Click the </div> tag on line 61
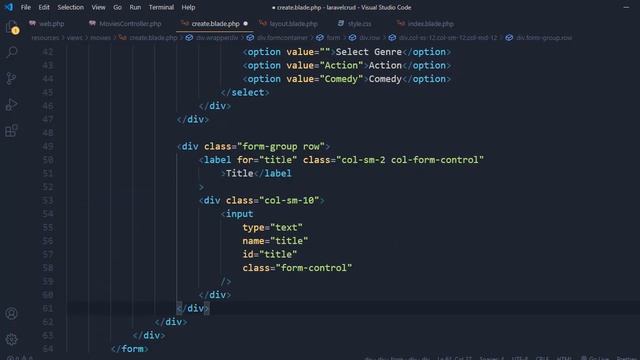640x360 pixels. pos(193,308)
